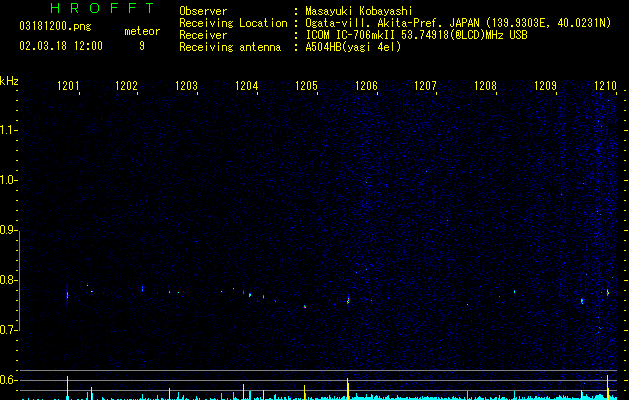This screenshot has height=400, width=629.
Task: Click the 1208 time axis marker
Action: tap(485, 86)
